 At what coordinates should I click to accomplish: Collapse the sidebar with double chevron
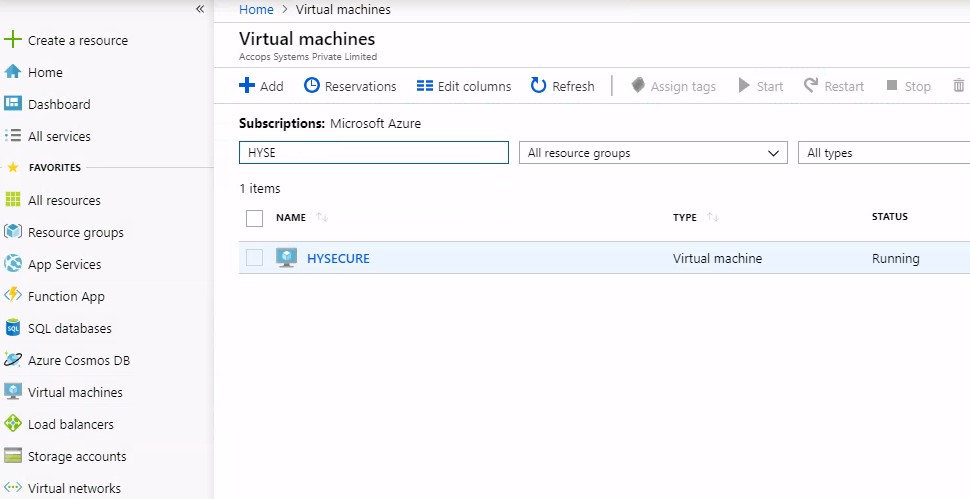pos(200,9)
